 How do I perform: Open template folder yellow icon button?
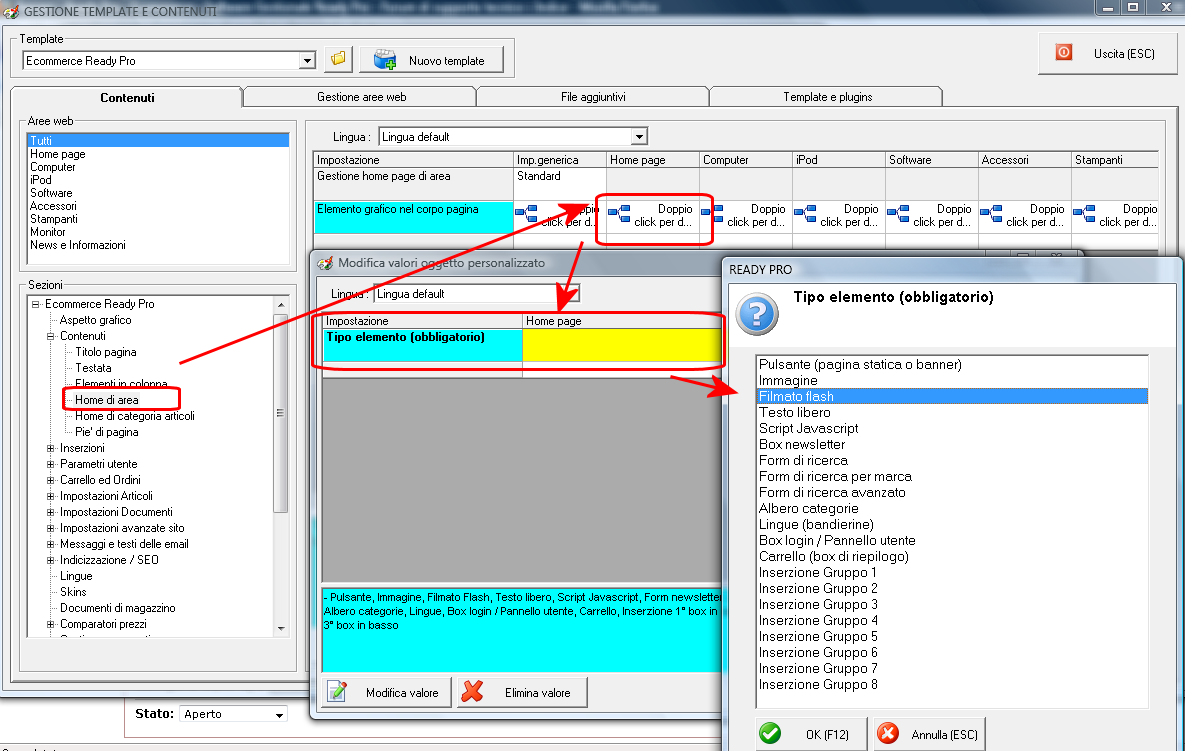(339, 59)
